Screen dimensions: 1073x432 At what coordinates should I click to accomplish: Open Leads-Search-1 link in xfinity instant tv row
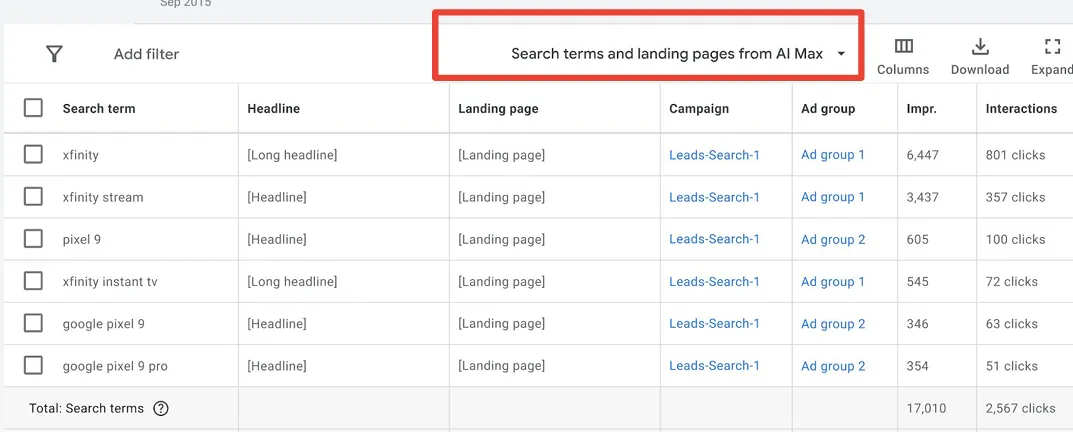point(714,281)
